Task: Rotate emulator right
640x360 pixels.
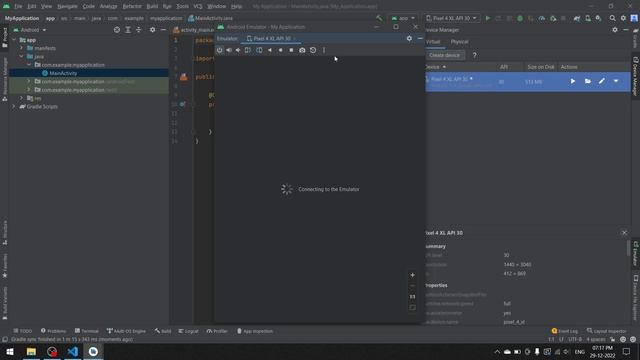Action: pyautogui.click(x=259, y=50)
